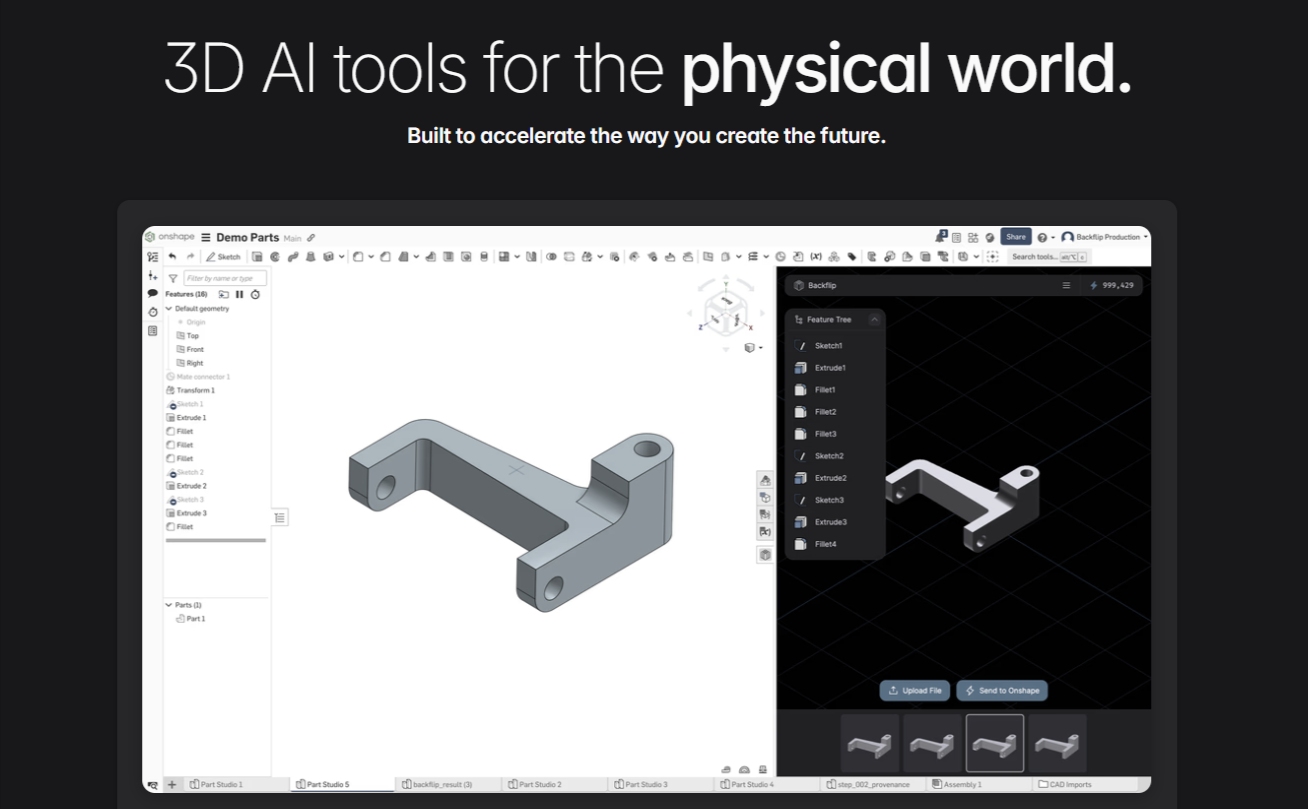This screenshot has width=1308, height=809.
Task: Open the App Store grid icon
Action: click(973, 238)
